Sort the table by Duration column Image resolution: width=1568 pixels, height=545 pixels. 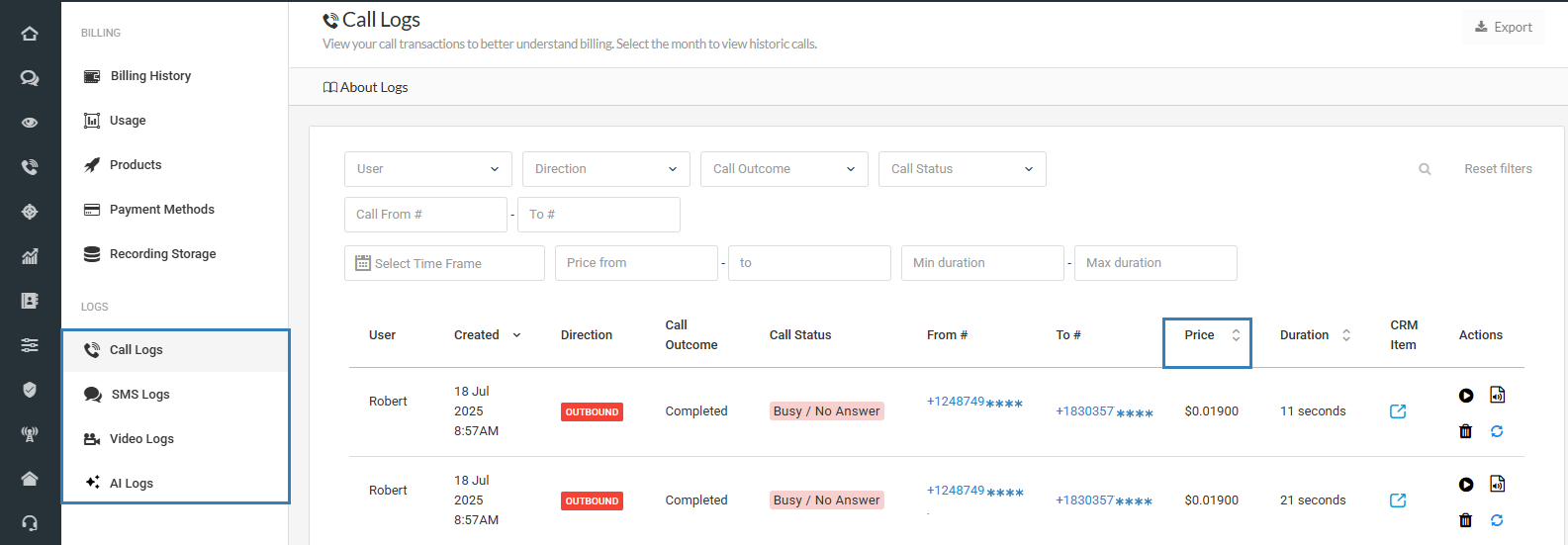[1315, 335]
